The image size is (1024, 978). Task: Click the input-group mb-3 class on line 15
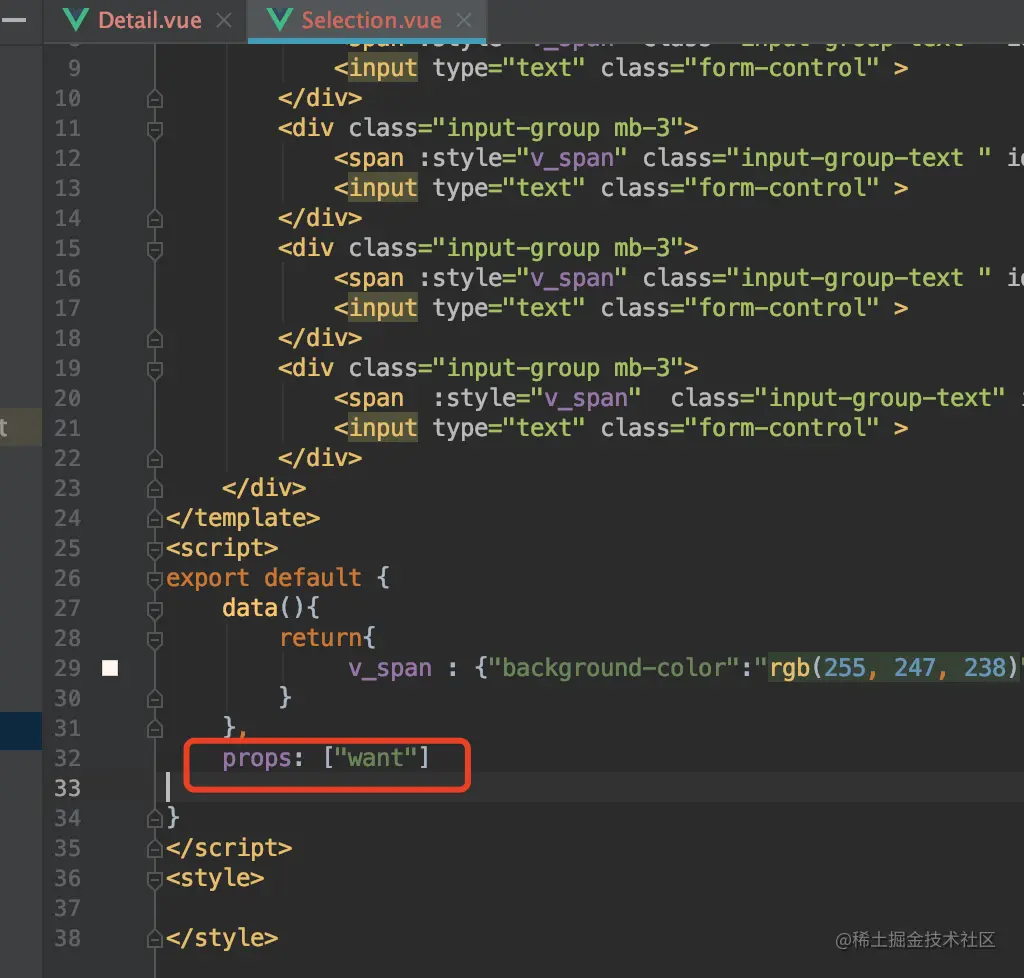(558, 248)
